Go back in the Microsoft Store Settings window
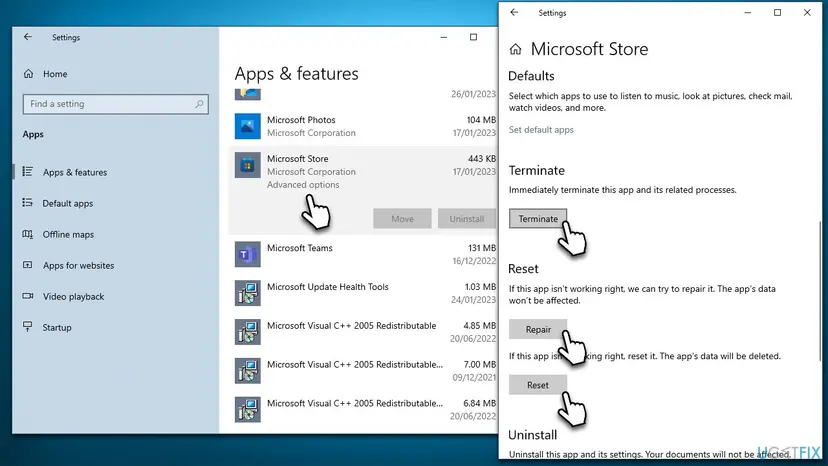828x466 pixels. pyautogui.click(x=514, y=12)
